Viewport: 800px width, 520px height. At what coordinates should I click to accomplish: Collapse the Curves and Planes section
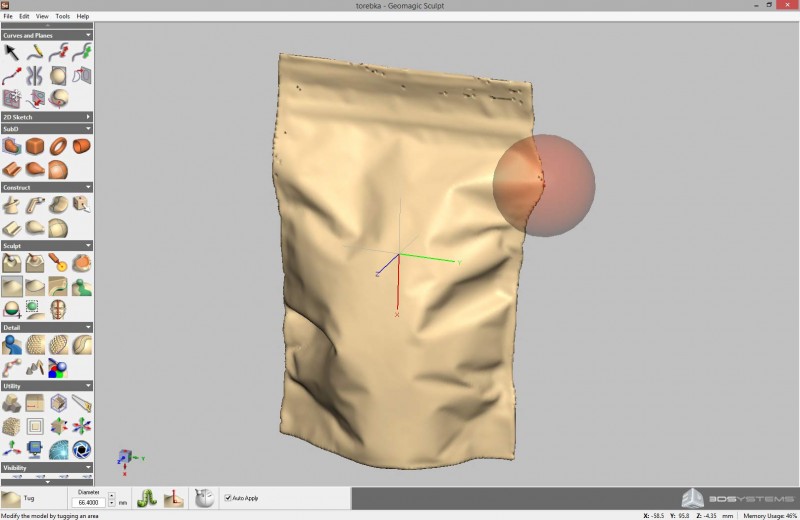[x=88, y=35]
